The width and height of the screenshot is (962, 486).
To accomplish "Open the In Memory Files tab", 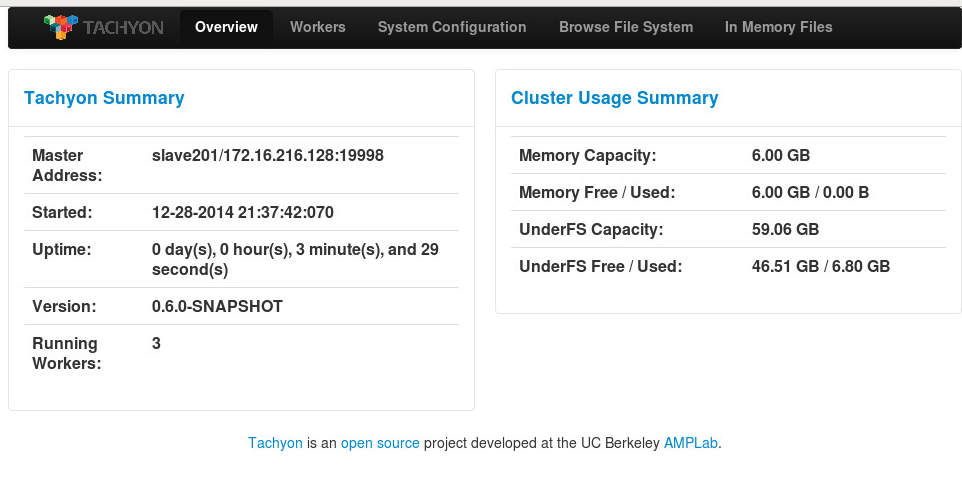I will (x=779, y=27).
